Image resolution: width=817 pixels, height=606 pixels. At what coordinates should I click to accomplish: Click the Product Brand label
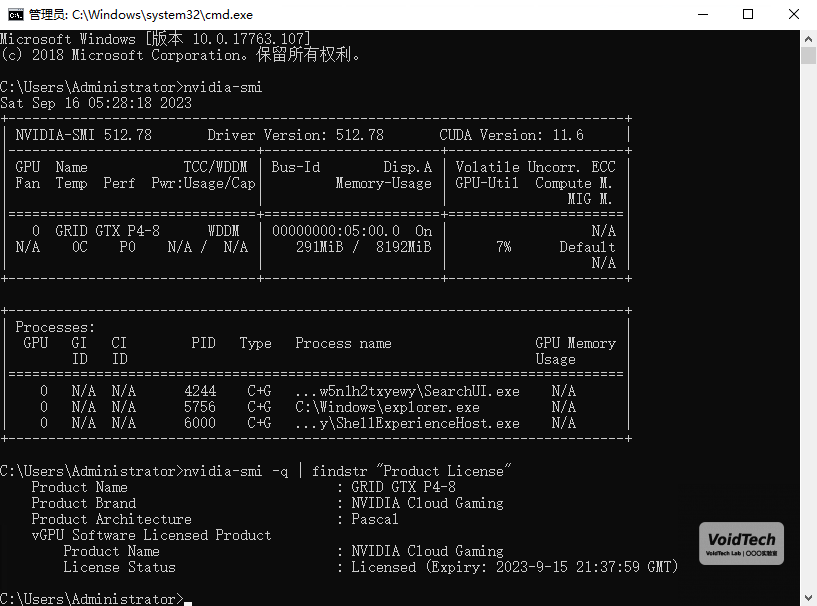pyautogui.click(x=84, y=503)
